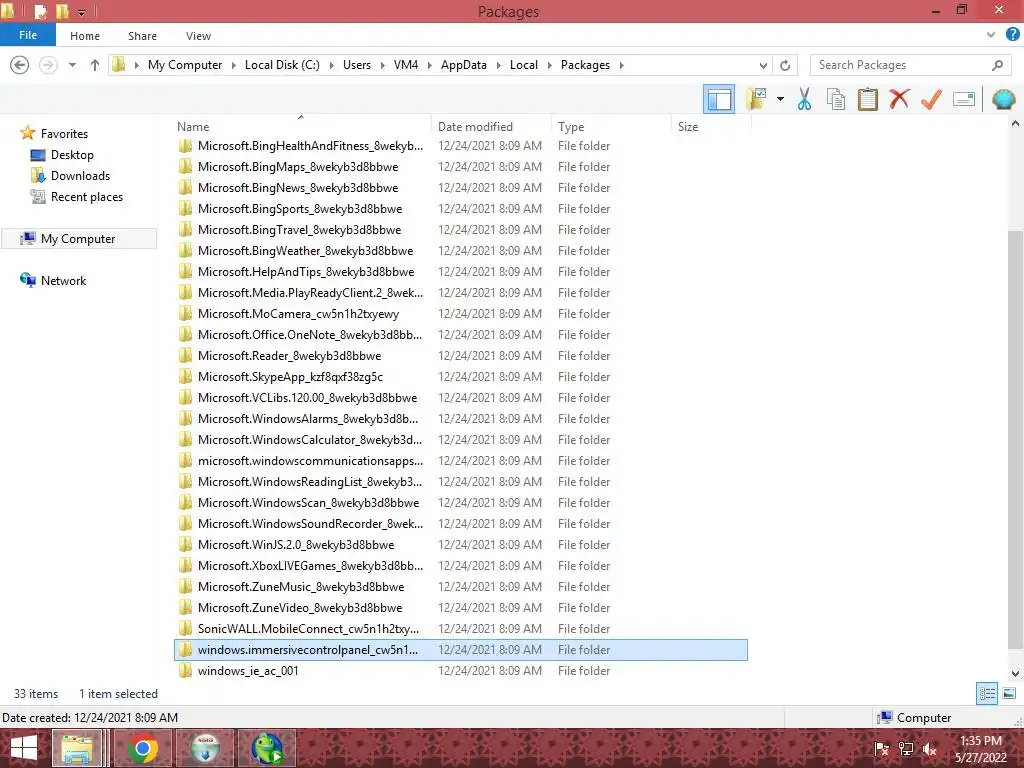Go back with the Back arrow

coord(20,65)
